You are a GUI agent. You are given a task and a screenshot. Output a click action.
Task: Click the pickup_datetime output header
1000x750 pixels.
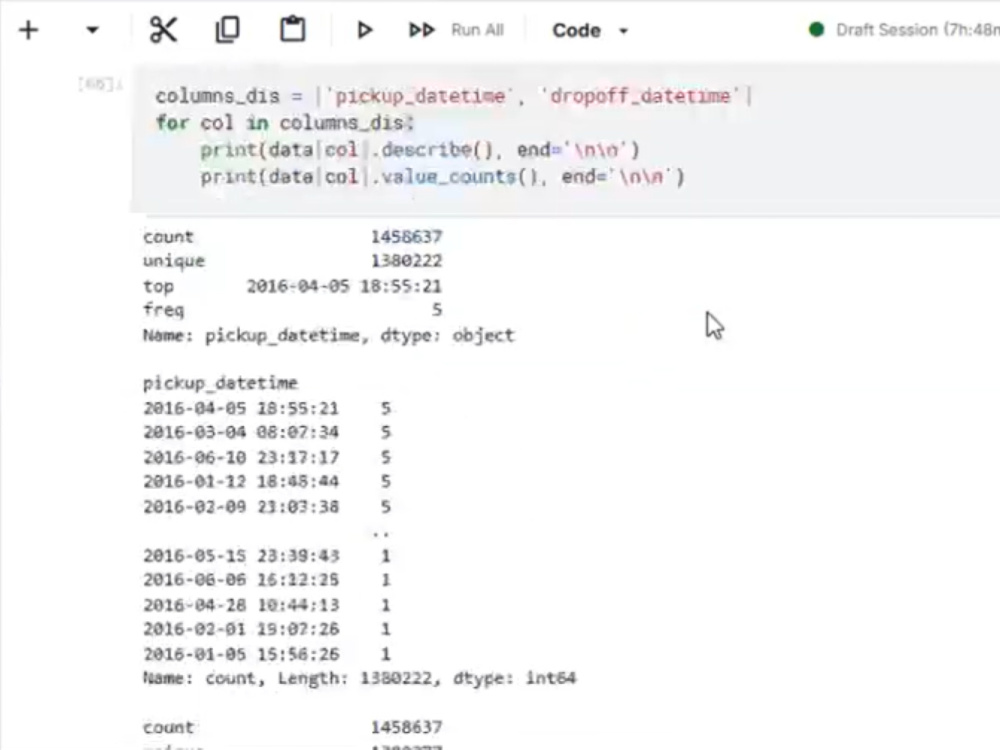[x=221, y=383]
